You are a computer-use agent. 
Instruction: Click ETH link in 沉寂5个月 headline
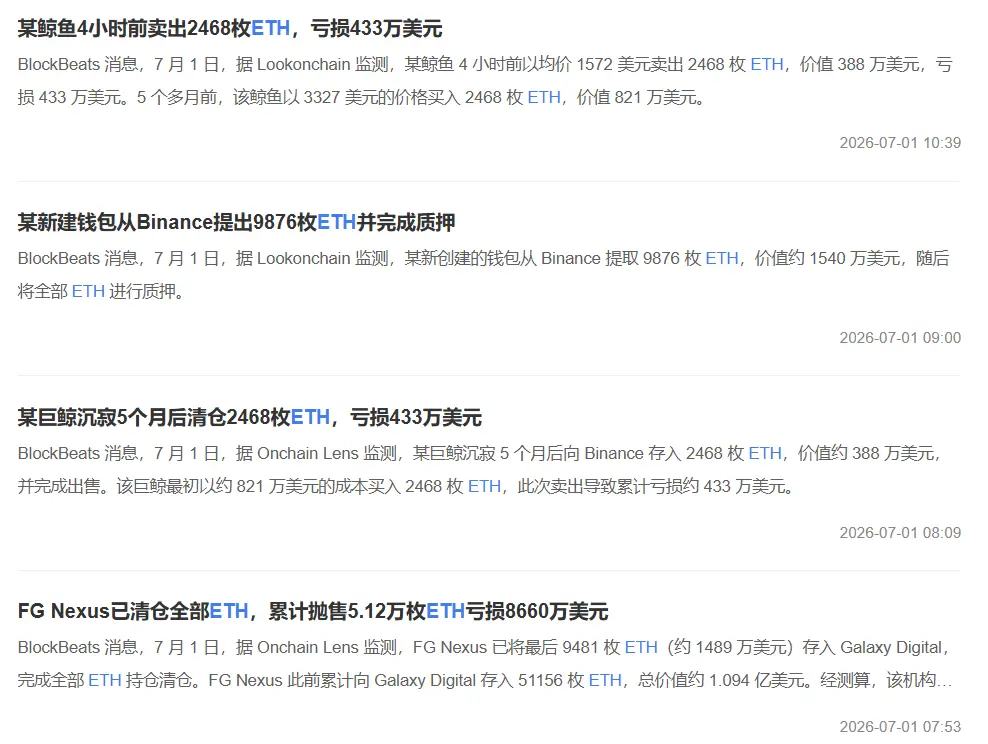(311, 417)
